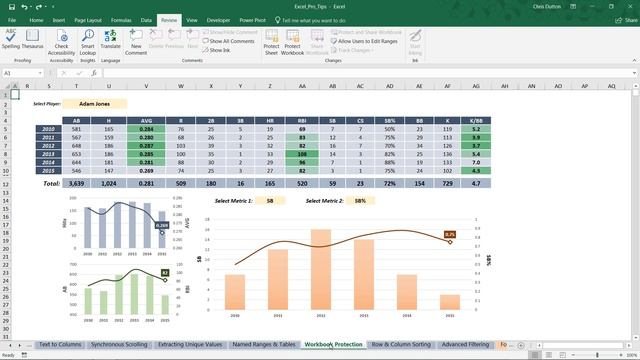Screen dimensions: 640x360
Task: Open the Synchronous Scrolling sheet tab
Action: (119, 344)
